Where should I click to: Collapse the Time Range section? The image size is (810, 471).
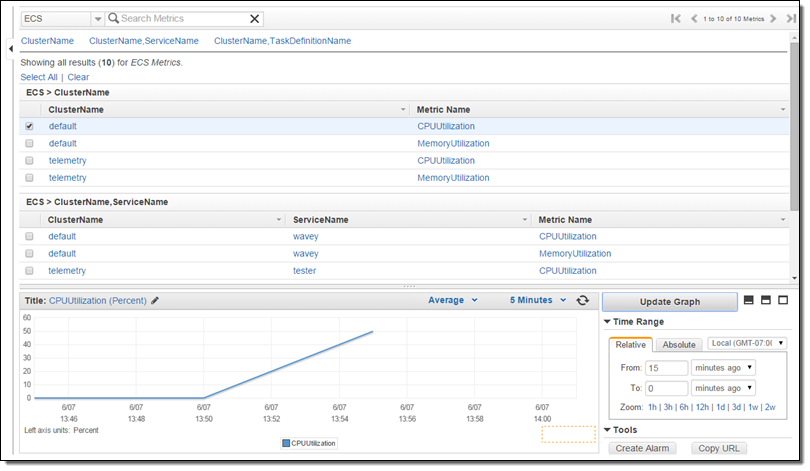point(607,322)
